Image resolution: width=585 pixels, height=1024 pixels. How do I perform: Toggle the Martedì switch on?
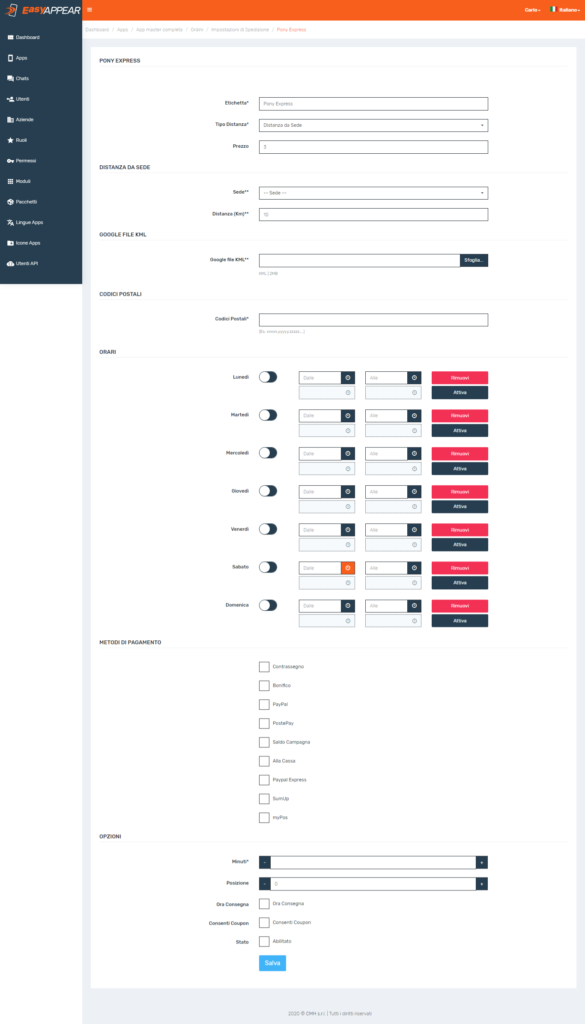268,415
